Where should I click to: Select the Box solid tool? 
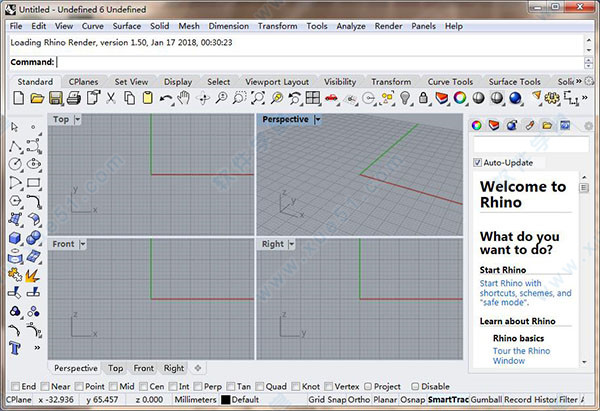pos(15,238)
